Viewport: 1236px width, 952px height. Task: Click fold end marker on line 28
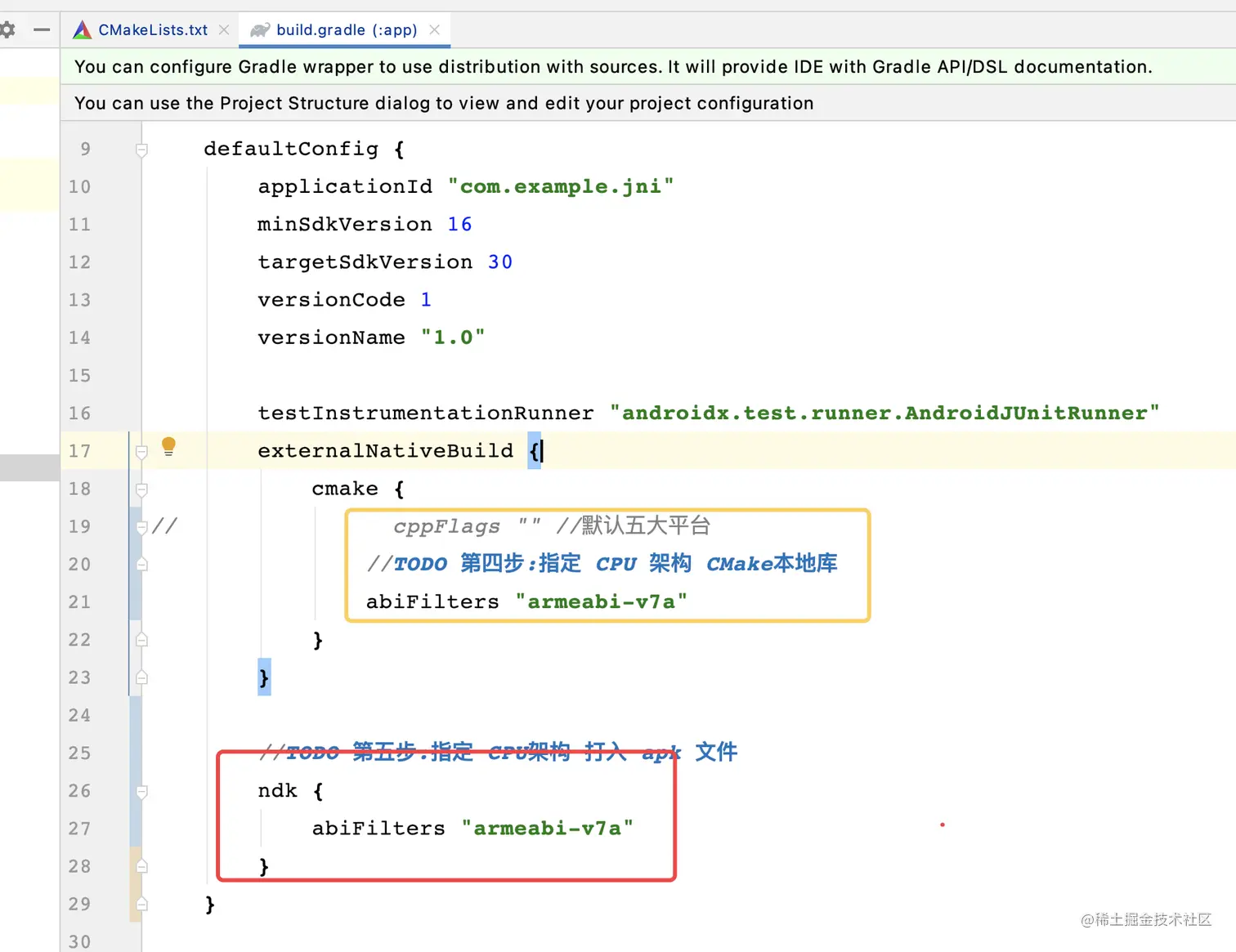(x=141, y=866)
